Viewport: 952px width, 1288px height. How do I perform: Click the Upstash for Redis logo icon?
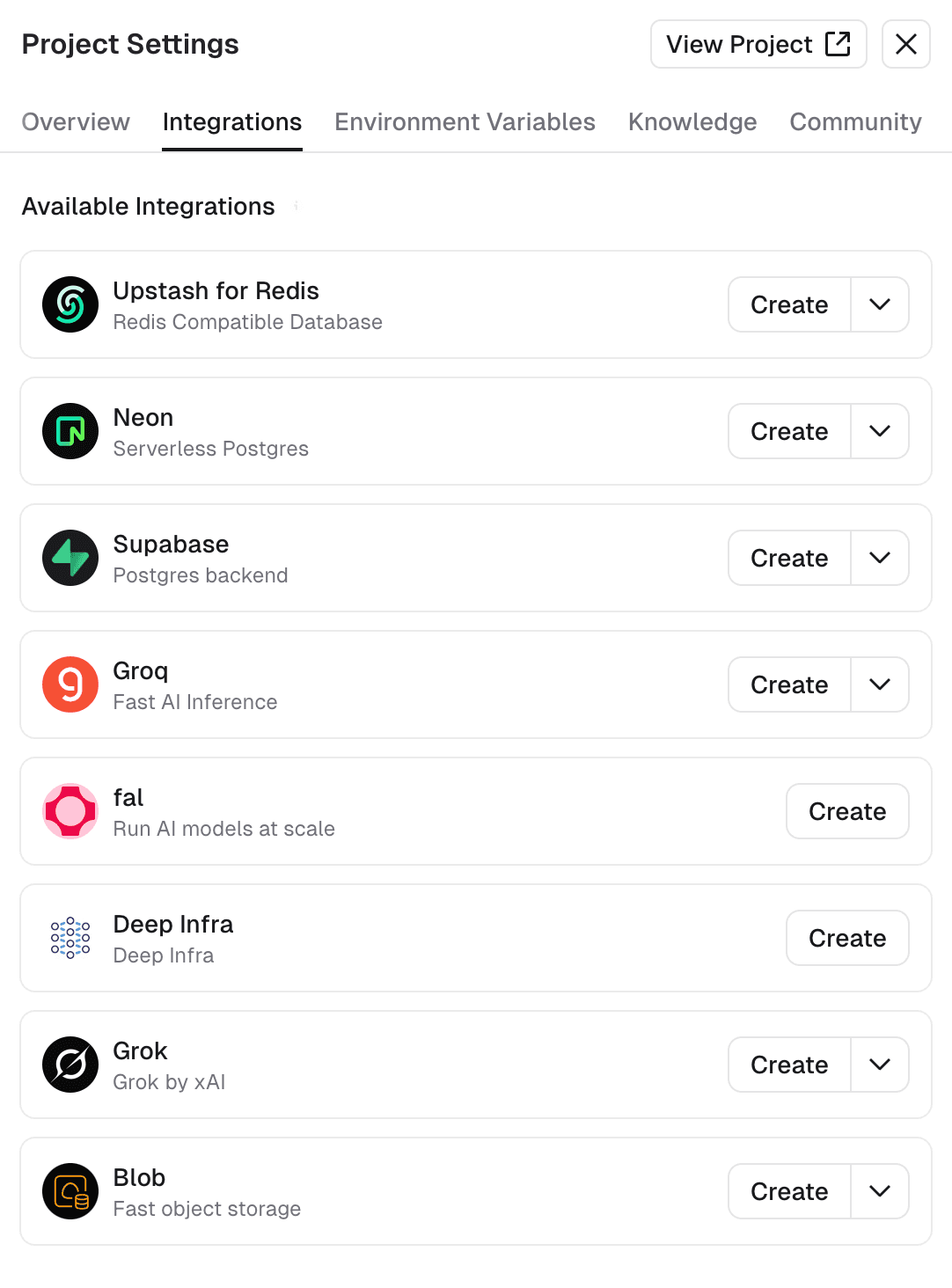70,304
